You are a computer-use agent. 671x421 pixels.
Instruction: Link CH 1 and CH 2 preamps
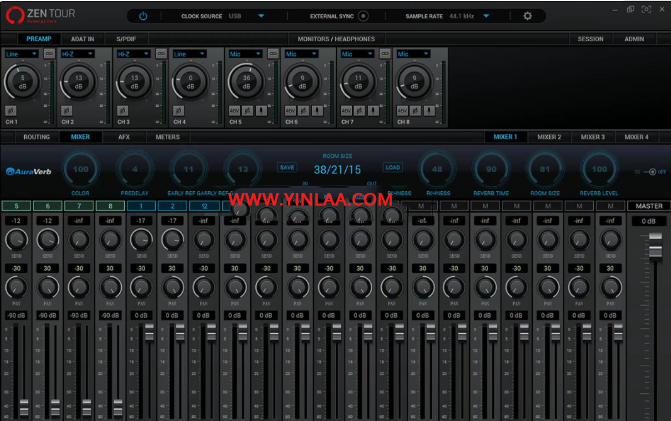(x=50, y=54)
